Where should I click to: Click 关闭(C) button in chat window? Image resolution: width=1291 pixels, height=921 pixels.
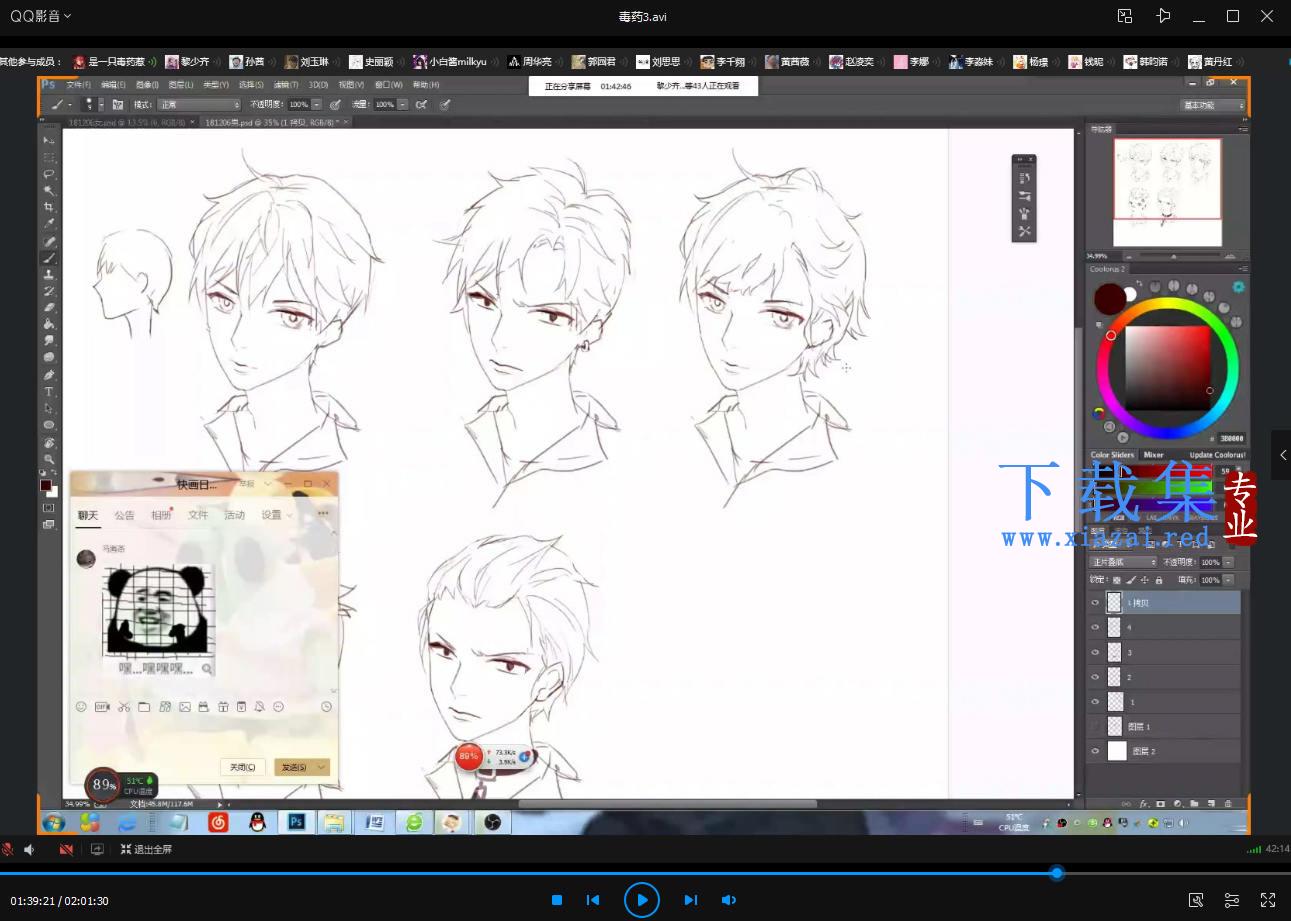tap(242, 767)
